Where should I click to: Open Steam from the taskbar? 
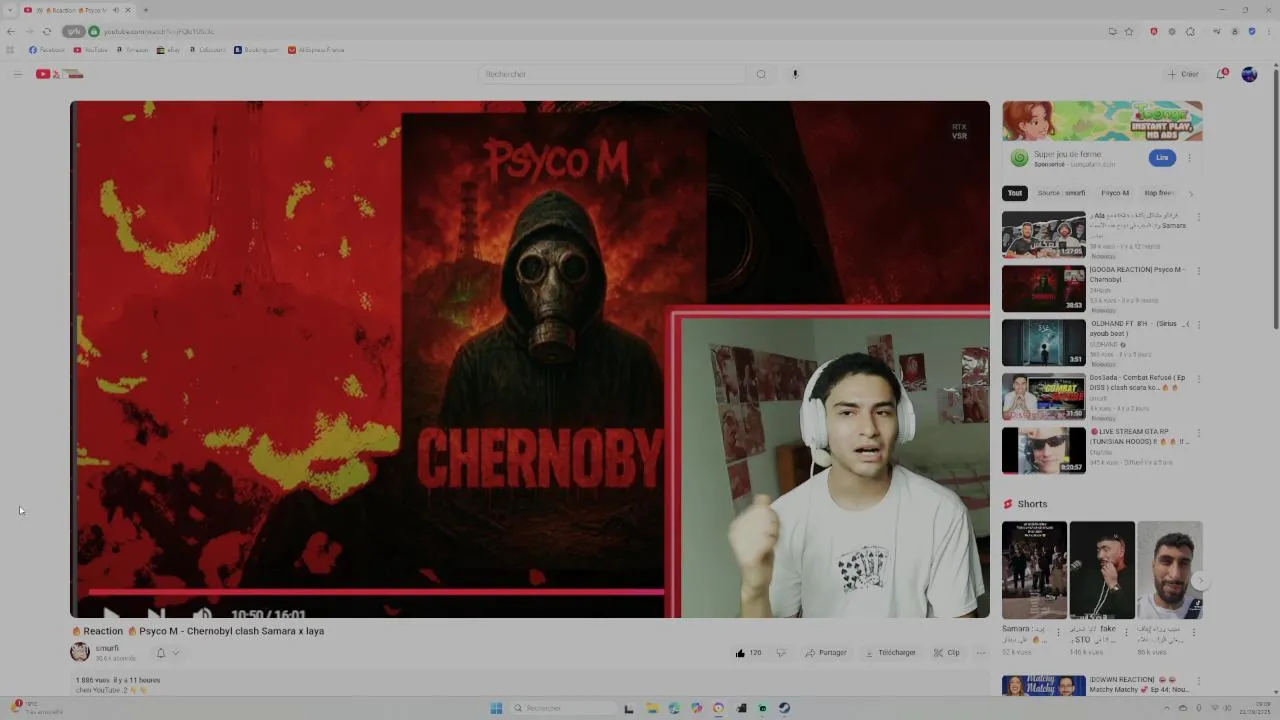[x=784, y=708]
